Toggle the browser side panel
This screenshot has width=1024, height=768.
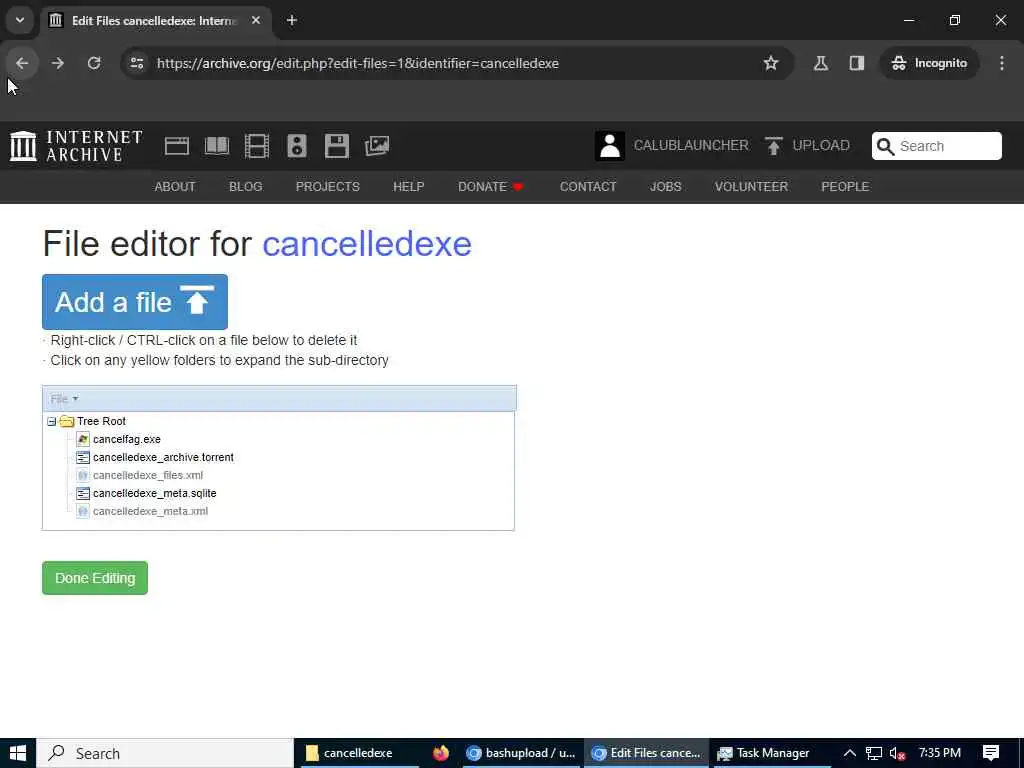(x=857, y=63)
